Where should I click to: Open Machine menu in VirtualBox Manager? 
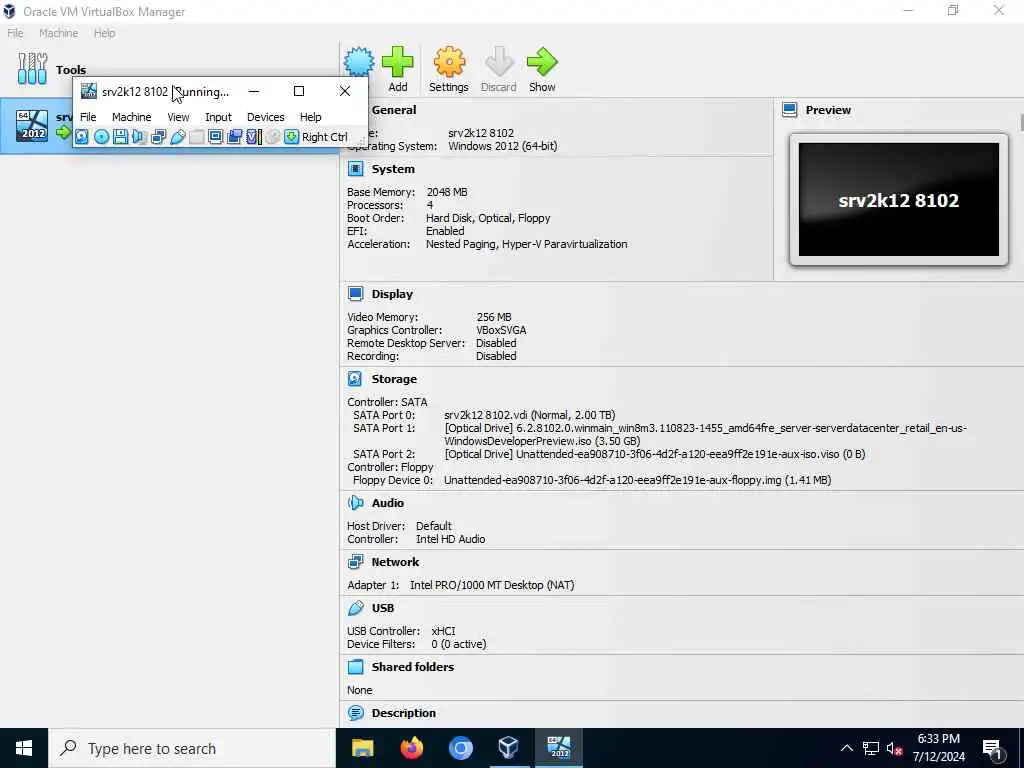pos(58,33)
